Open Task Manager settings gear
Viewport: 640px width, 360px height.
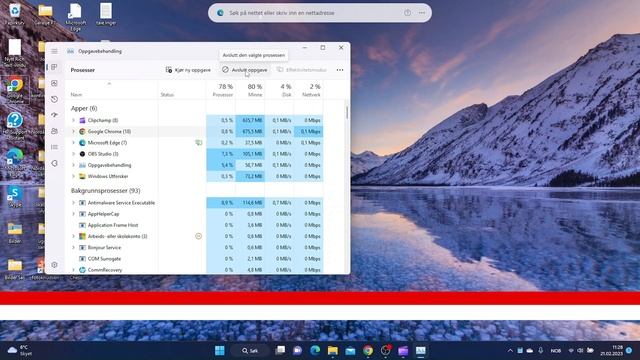54,264
